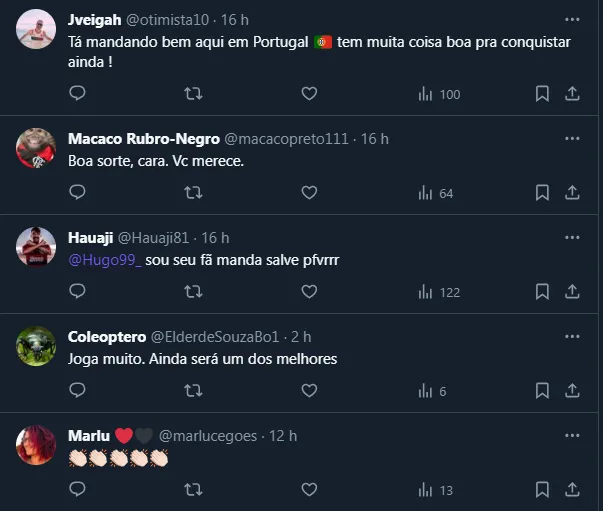Like Jveigah's tweet with the heart
Viewport: 603px width, 511px height.
click(x=309, y=93)
